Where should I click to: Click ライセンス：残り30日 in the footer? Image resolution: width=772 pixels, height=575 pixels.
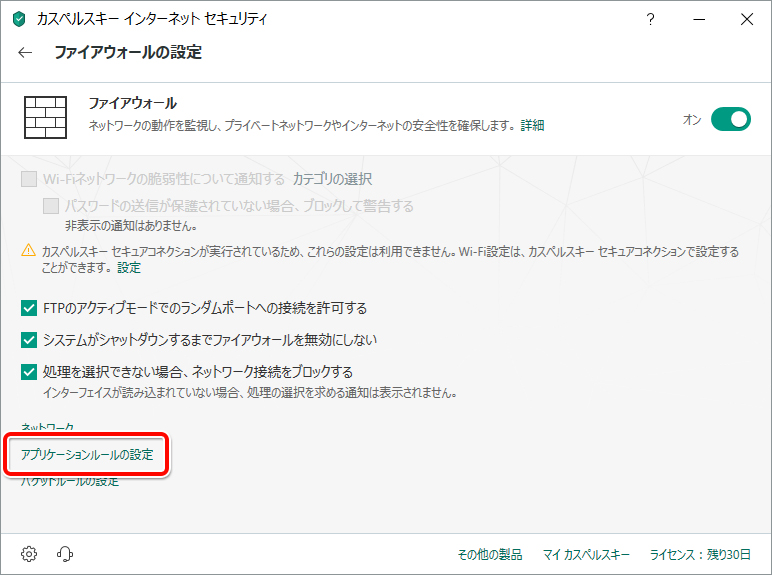pos(700,555)
